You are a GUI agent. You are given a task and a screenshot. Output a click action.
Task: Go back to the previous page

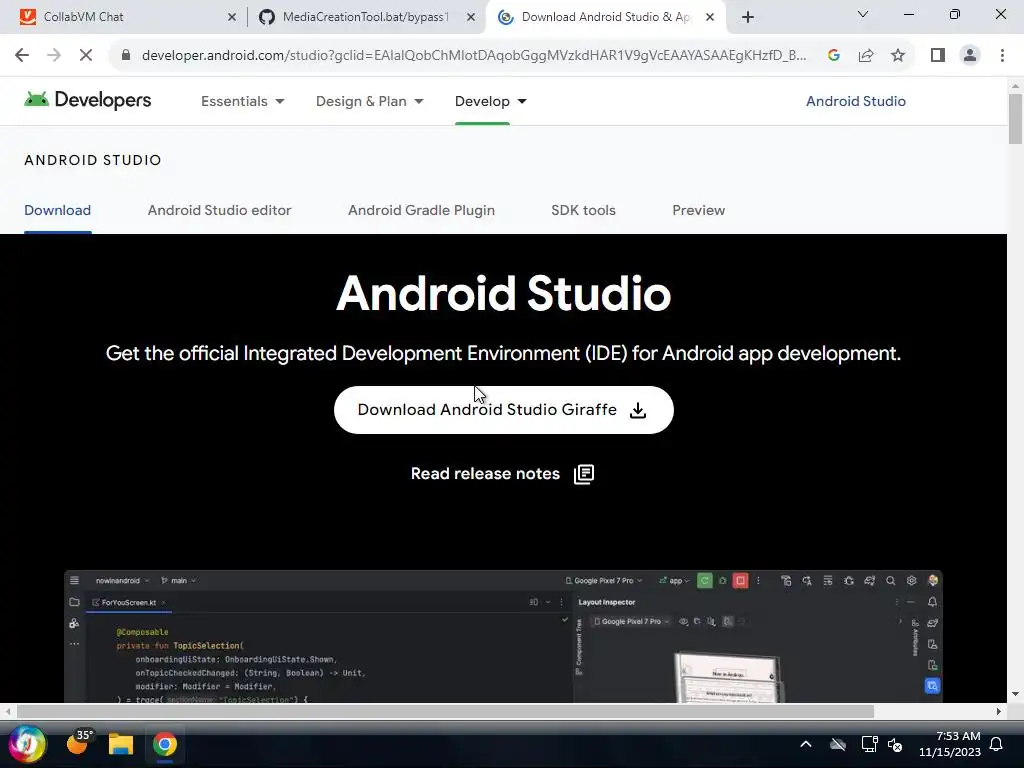[22, 56]
